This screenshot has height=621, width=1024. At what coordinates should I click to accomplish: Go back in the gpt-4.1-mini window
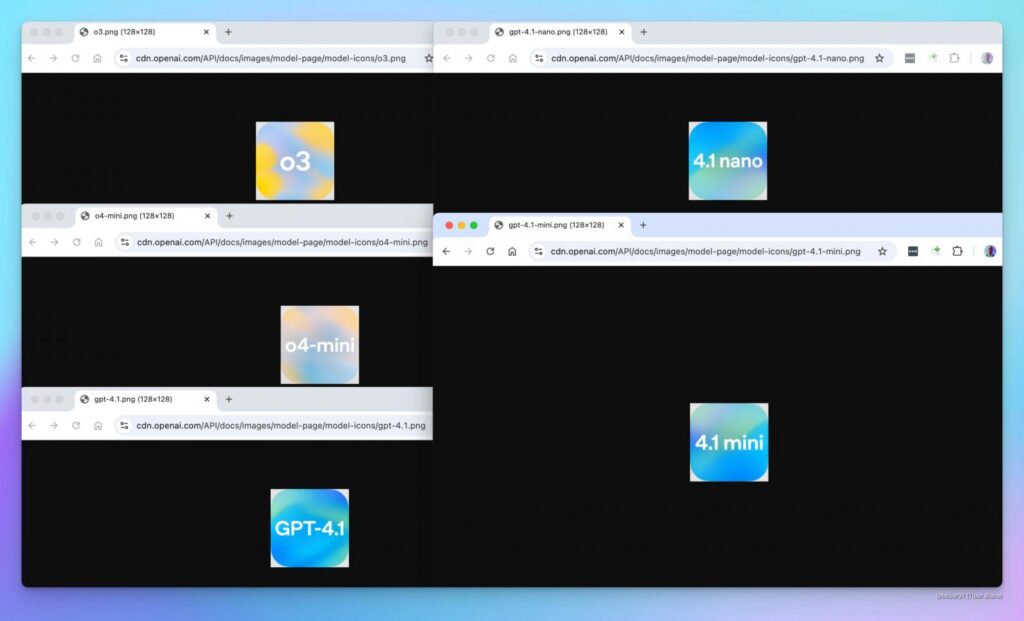446,251
